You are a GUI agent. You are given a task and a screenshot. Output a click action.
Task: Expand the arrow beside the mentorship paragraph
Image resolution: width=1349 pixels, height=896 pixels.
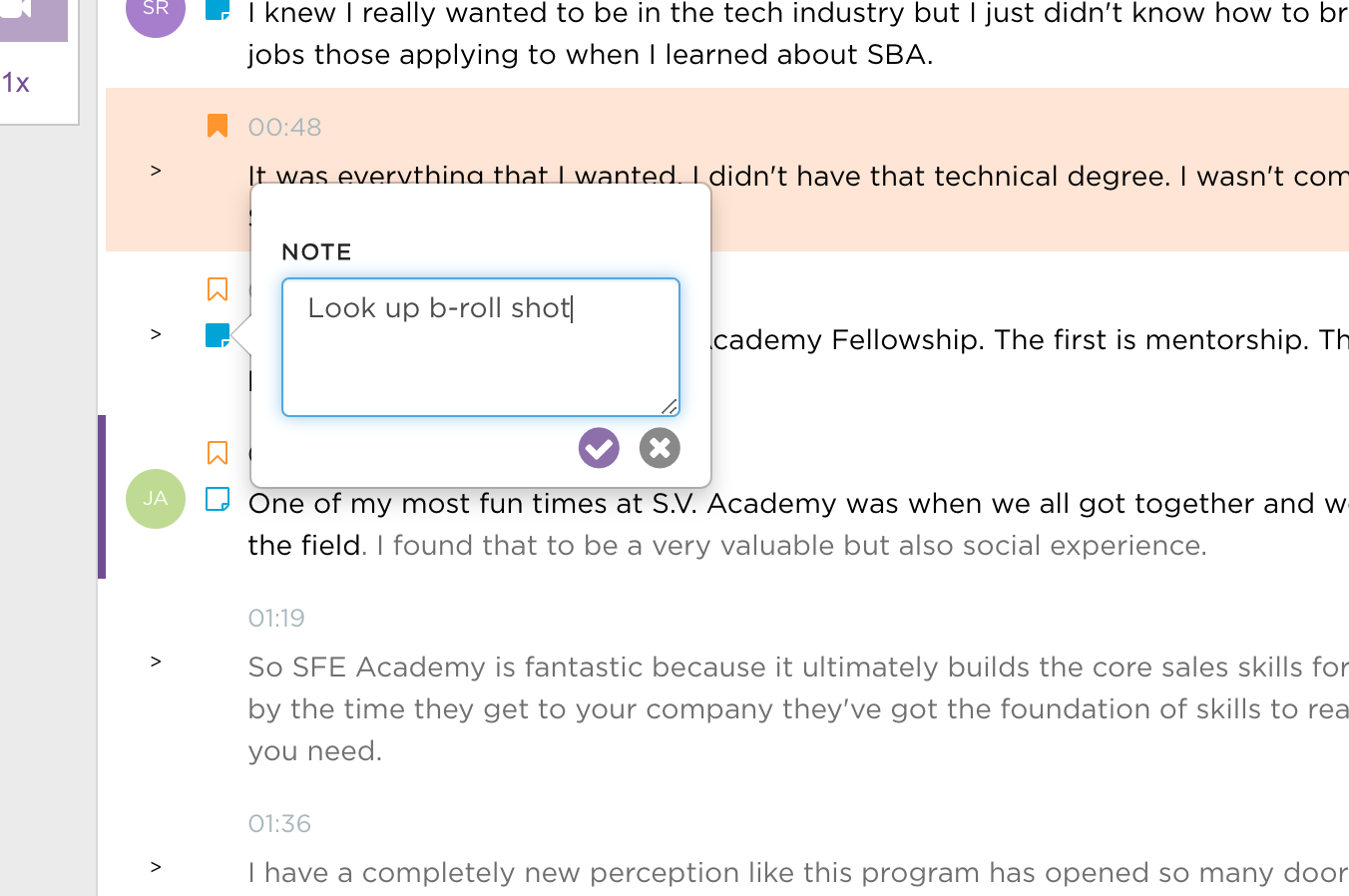(x=156, y=334)
